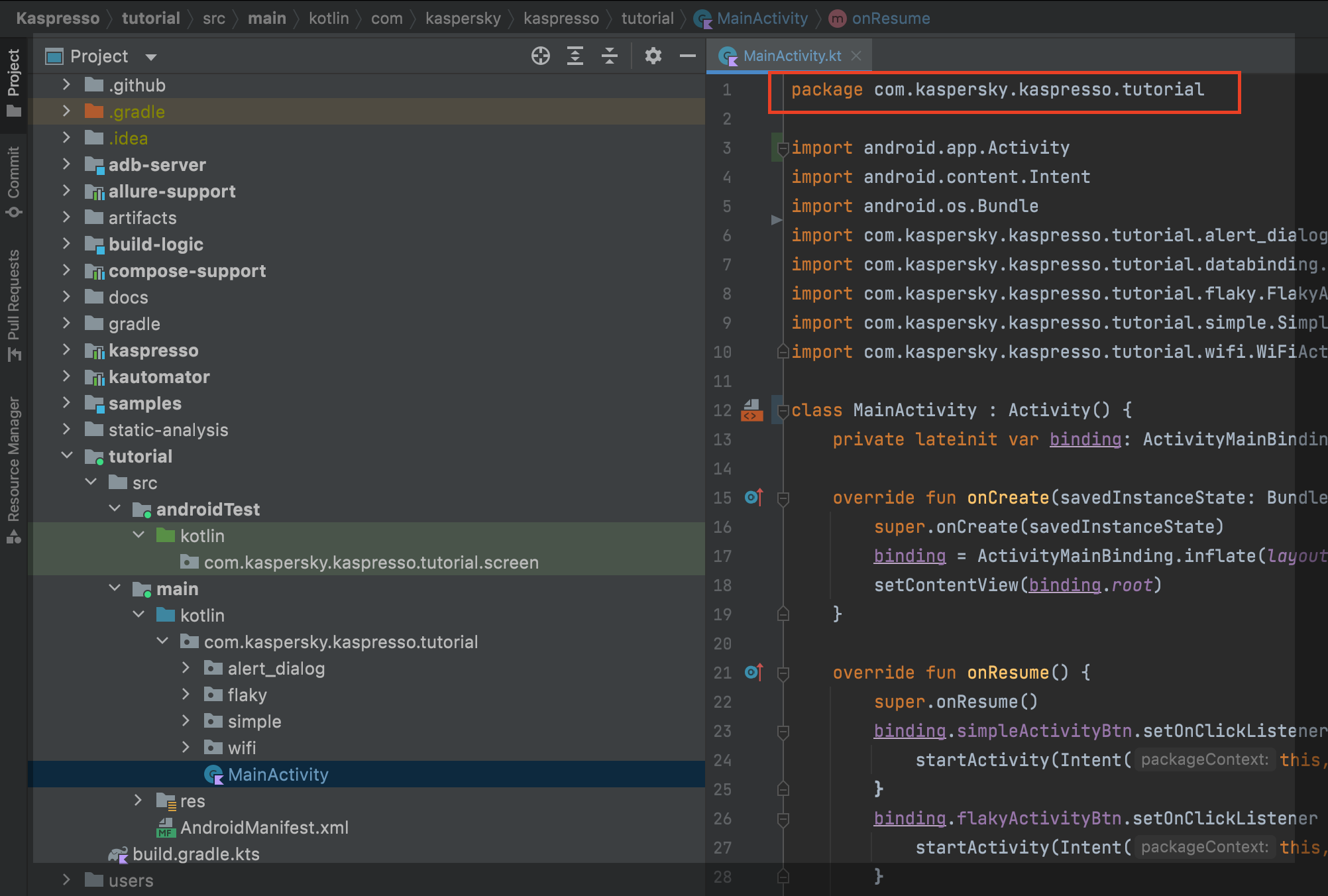Fold the simpleActivityBtn lambda on line 23

[x=783, y=732]
